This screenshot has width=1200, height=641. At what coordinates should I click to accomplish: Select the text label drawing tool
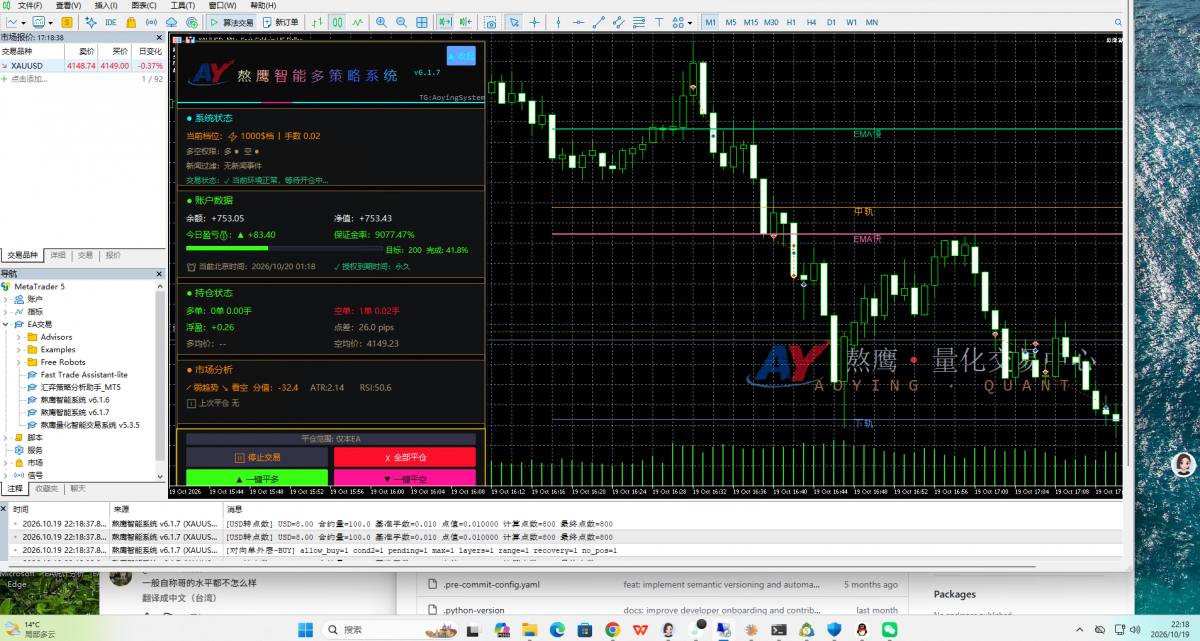[659, 22]
